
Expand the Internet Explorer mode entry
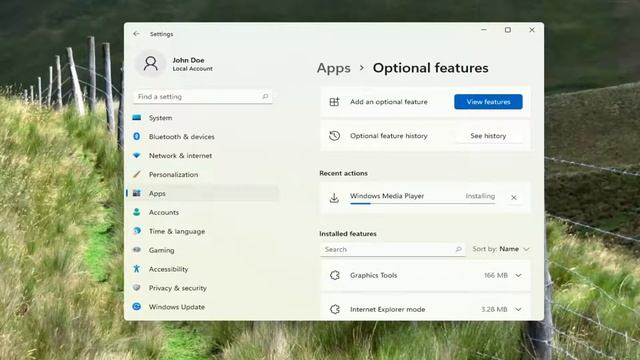point(518,309)
